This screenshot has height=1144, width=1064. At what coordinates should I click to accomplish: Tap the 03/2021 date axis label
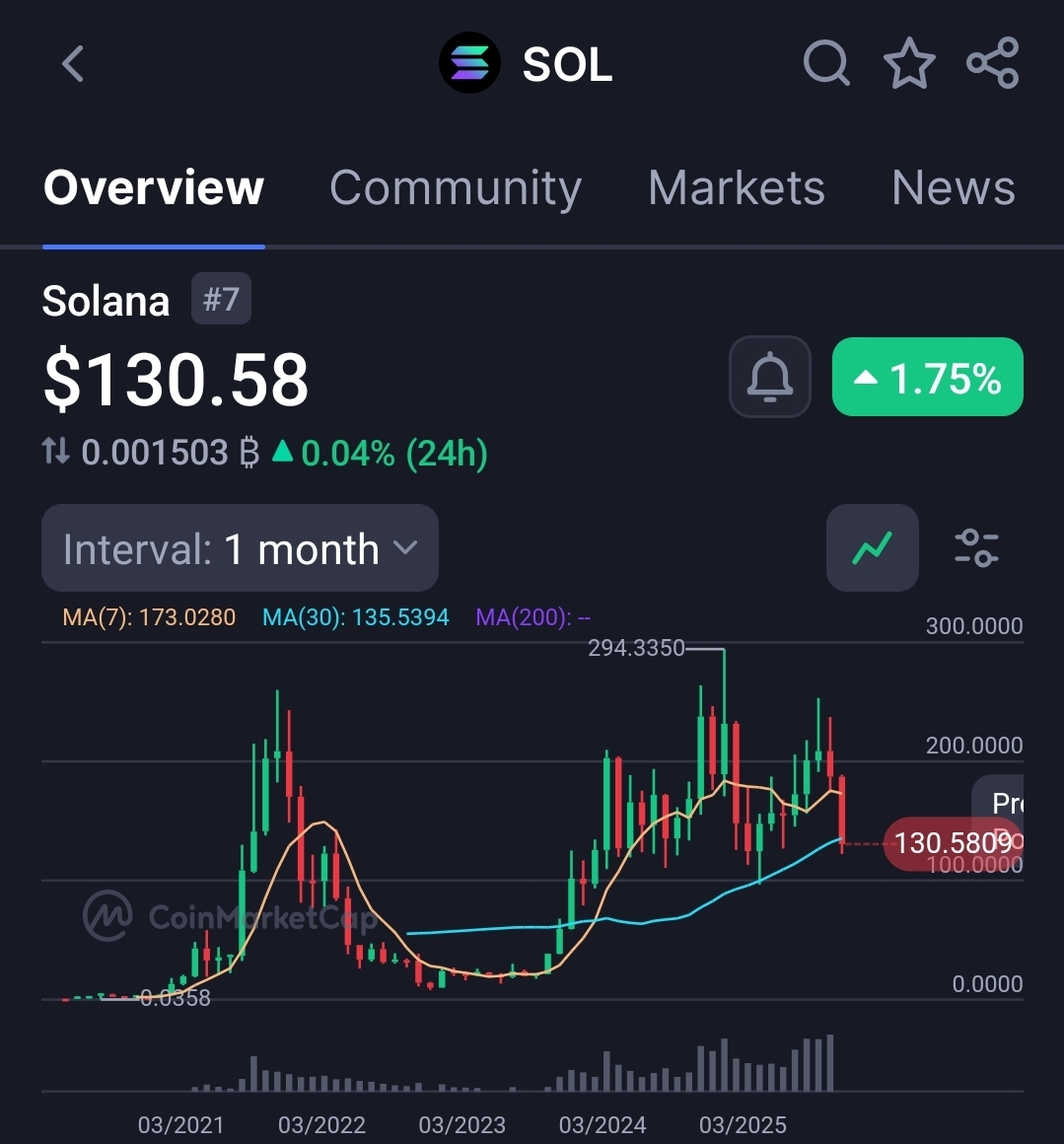point(180,1124)
